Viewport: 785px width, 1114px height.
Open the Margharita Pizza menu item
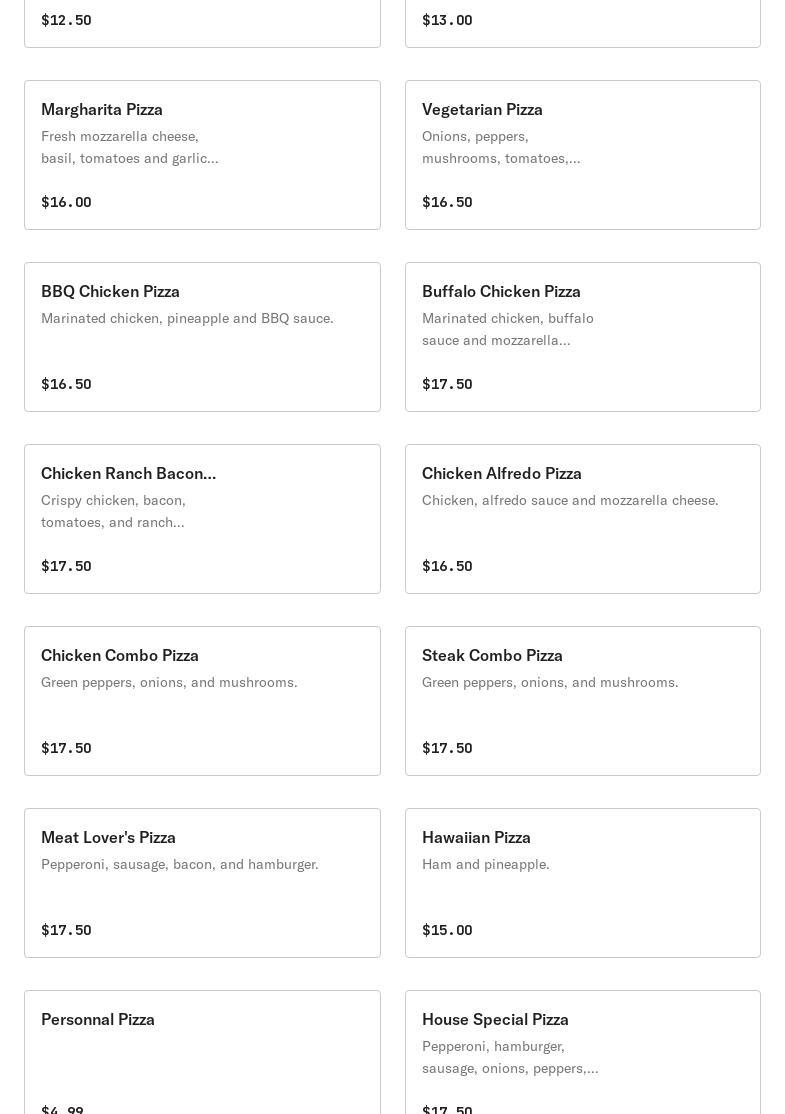coord(202,155)
